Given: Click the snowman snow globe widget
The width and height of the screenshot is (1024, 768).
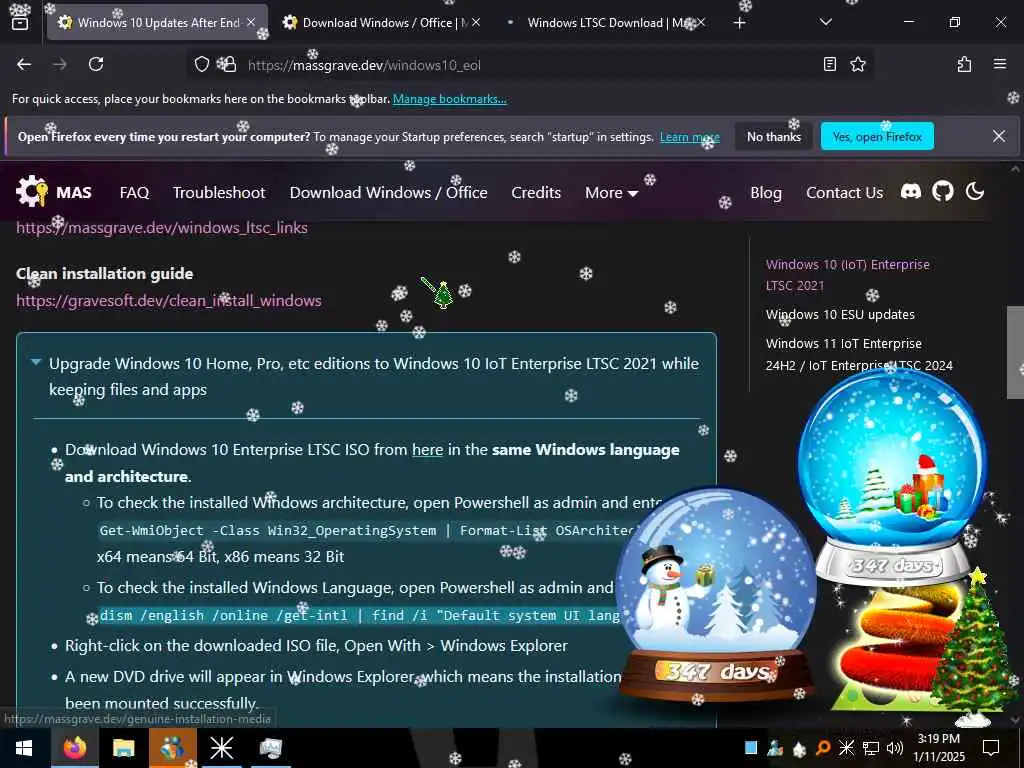Looking at the screenshot, I should tap(716, 596).
